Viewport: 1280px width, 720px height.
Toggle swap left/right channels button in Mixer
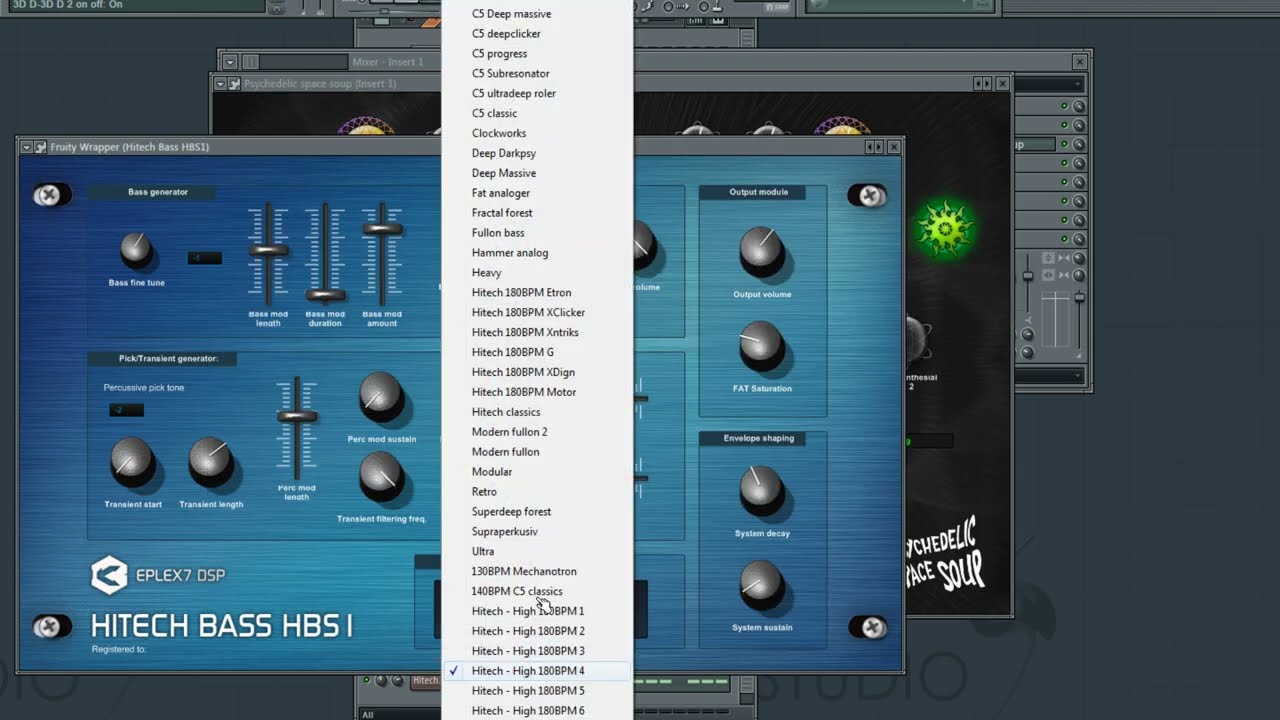1048,275
